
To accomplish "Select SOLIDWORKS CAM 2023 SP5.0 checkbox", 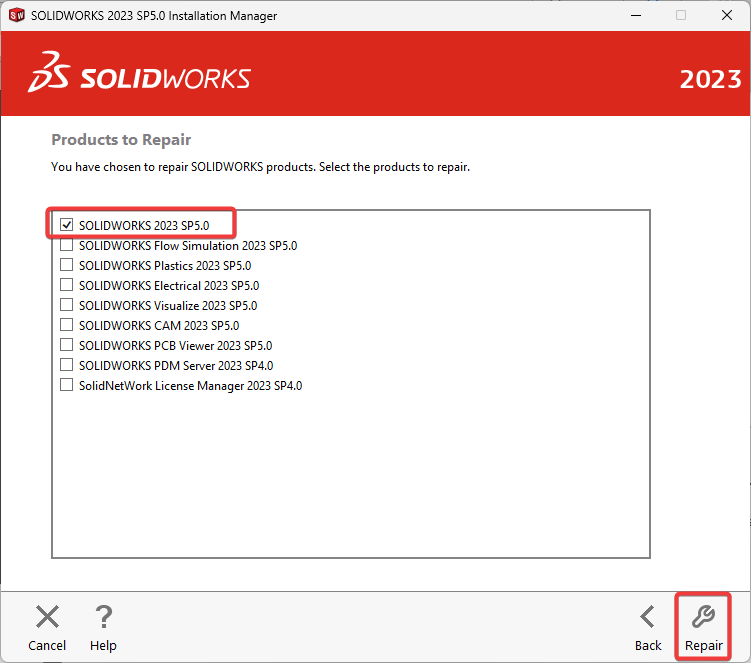I will click(x=67, y=325).
